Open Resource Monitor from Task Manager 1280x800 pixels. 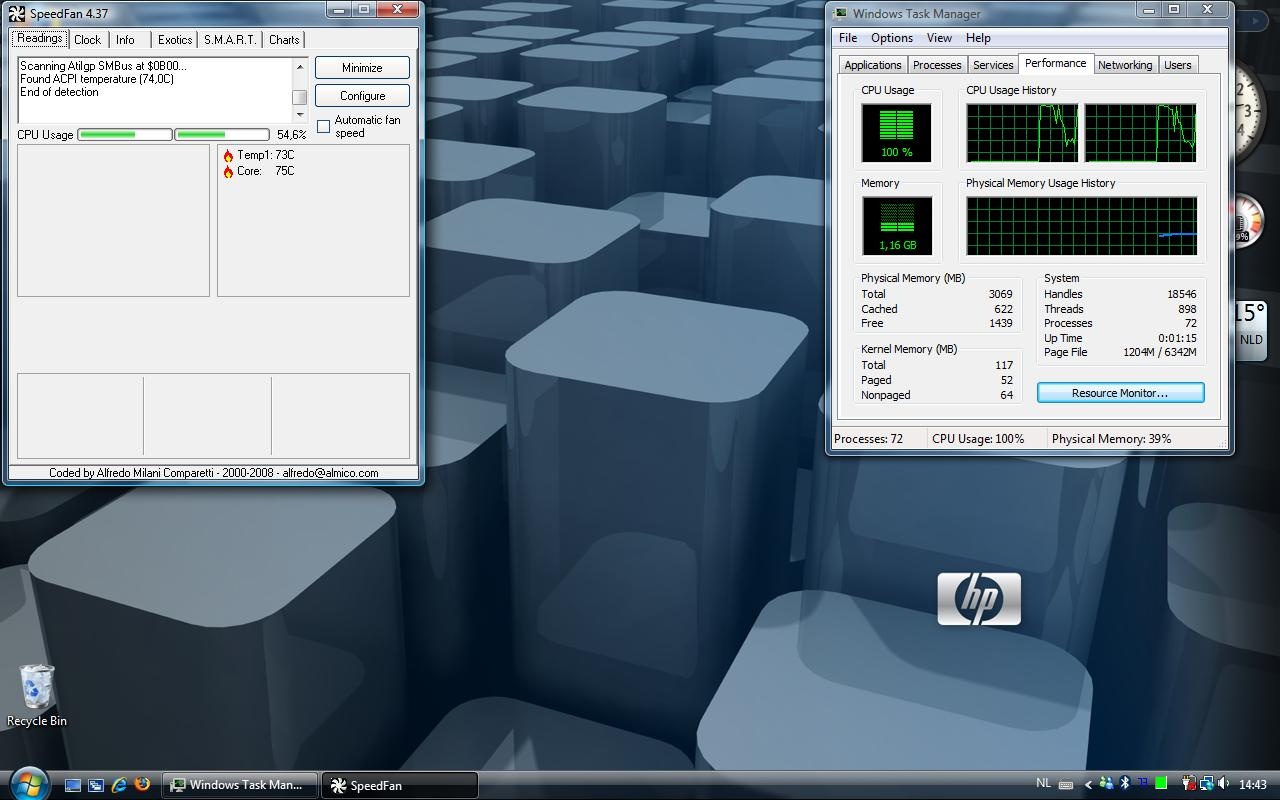tap(1120, 393)
